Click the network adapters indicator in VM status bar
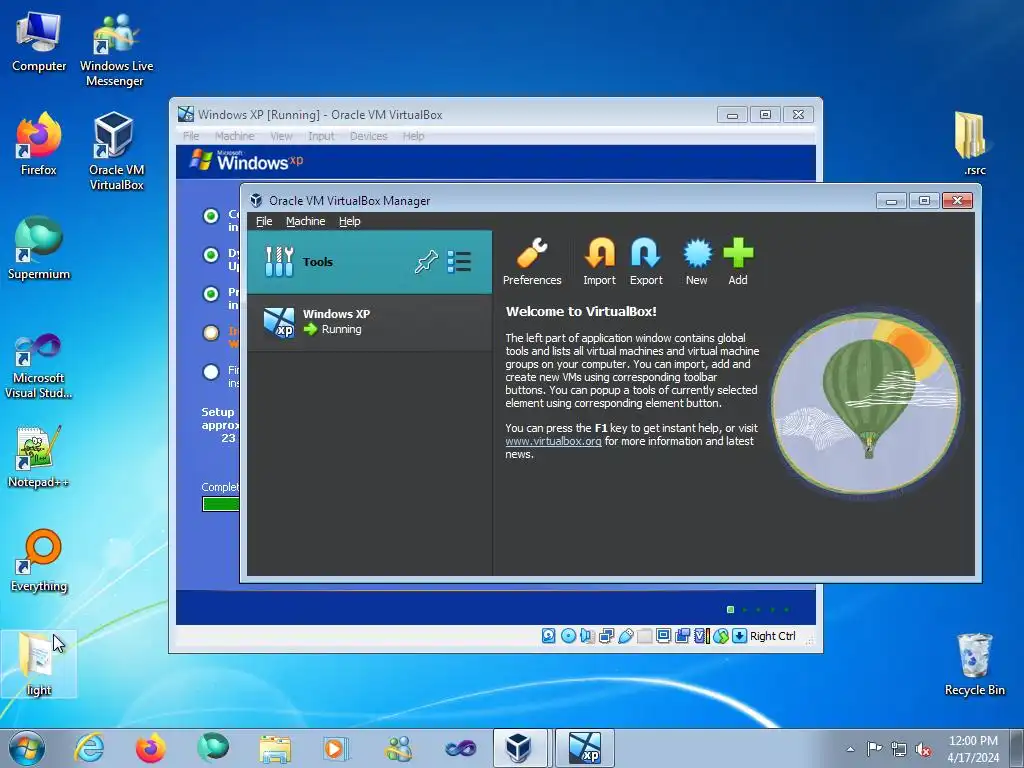This screenshot has width=1024, height=768. pyautogui.click(x=606, y=635)
